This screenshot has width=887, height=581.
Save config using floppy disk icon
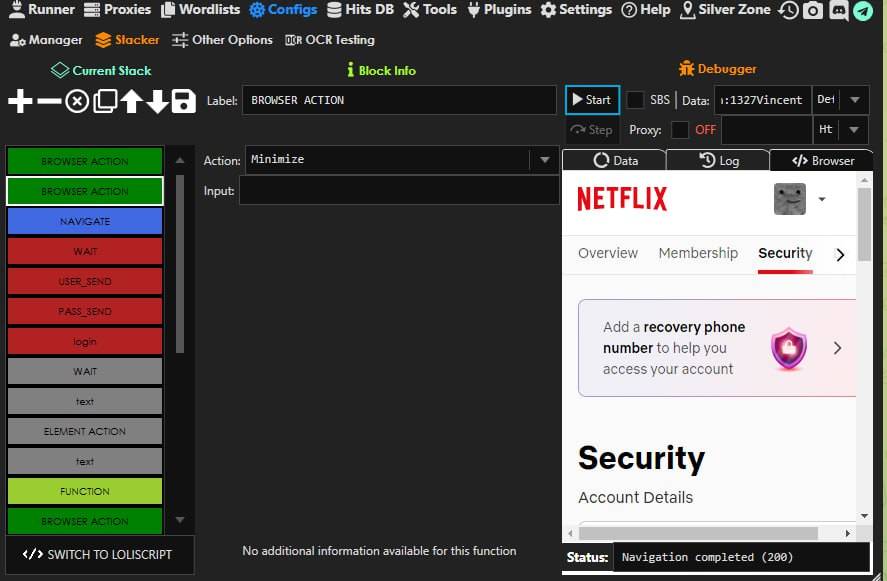click(x=183, y=101)
